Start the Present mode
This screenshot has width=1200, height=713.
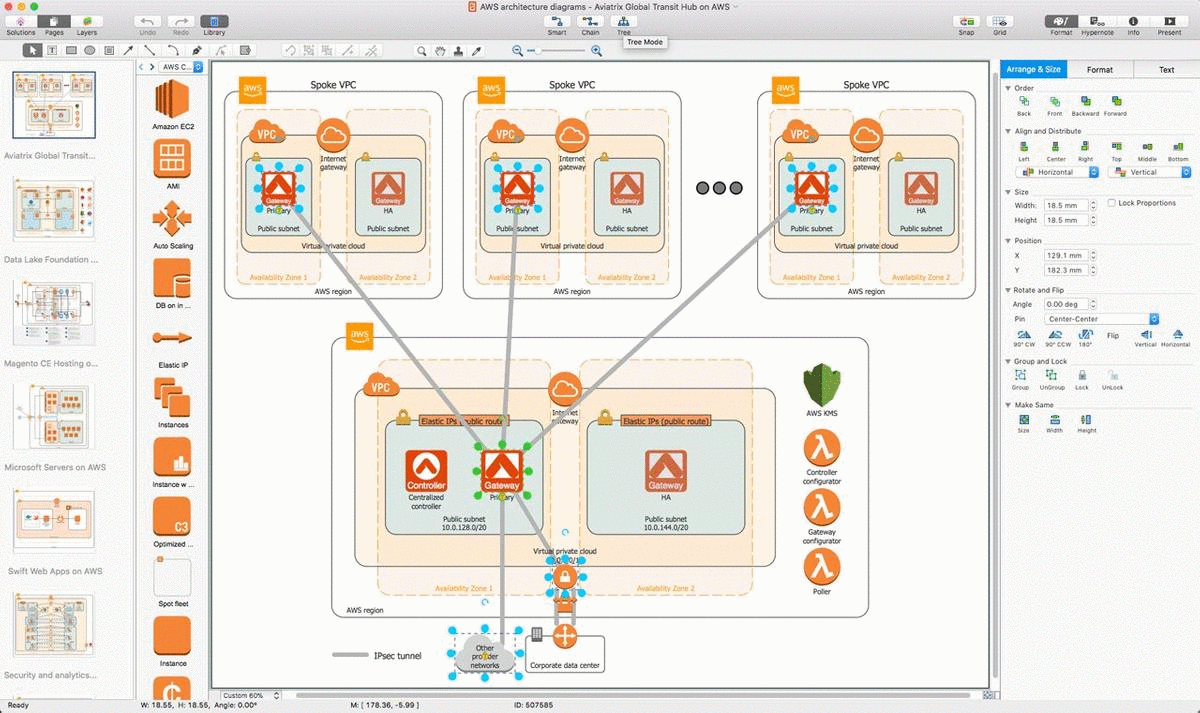1169,21
